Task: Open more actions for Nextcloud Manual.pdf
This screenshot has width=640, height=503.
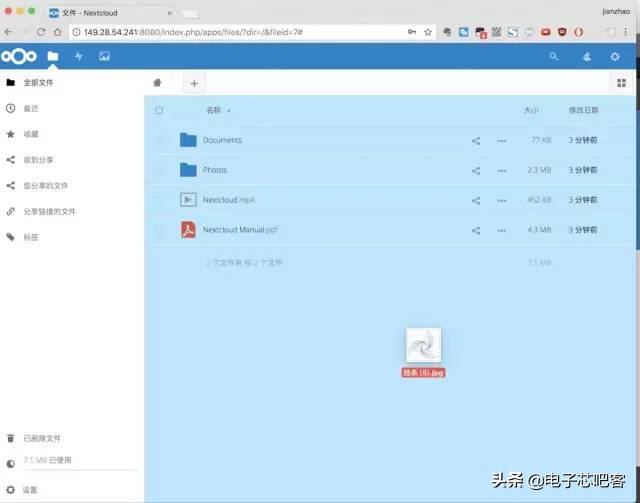Action: 502,231
